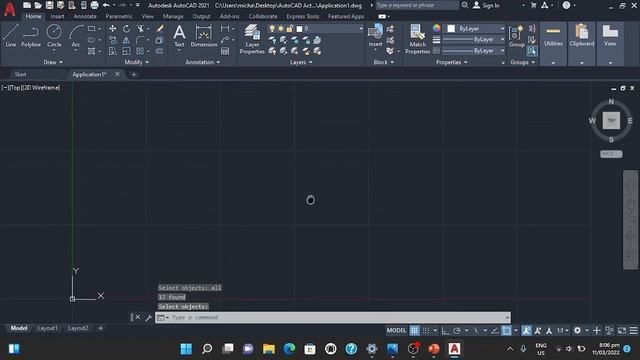The image size is (640, 360).
Task: Click the Mirror tool icon
Action: 127,40
